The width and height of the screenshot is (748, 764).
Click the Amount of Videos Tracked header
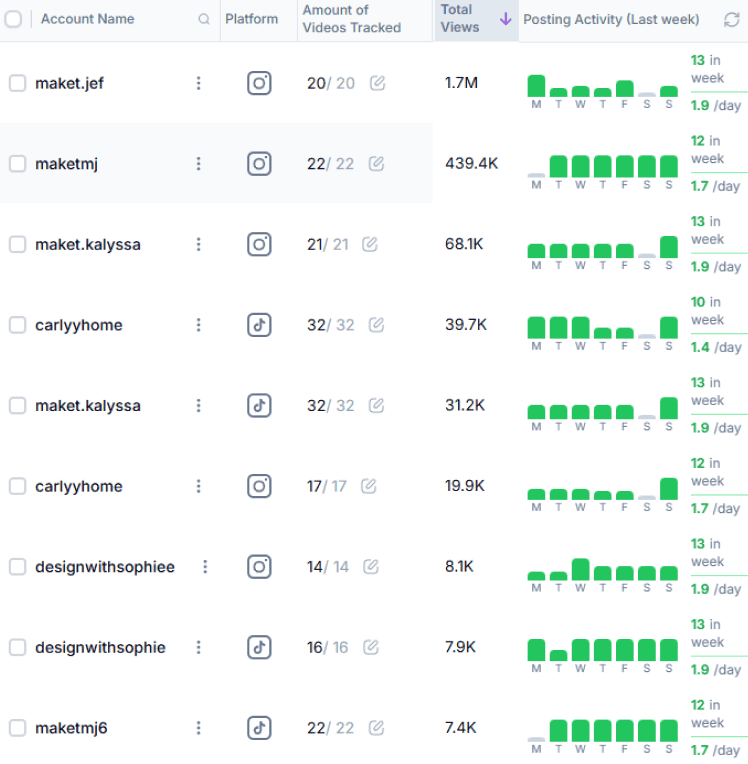coord(351,19)
